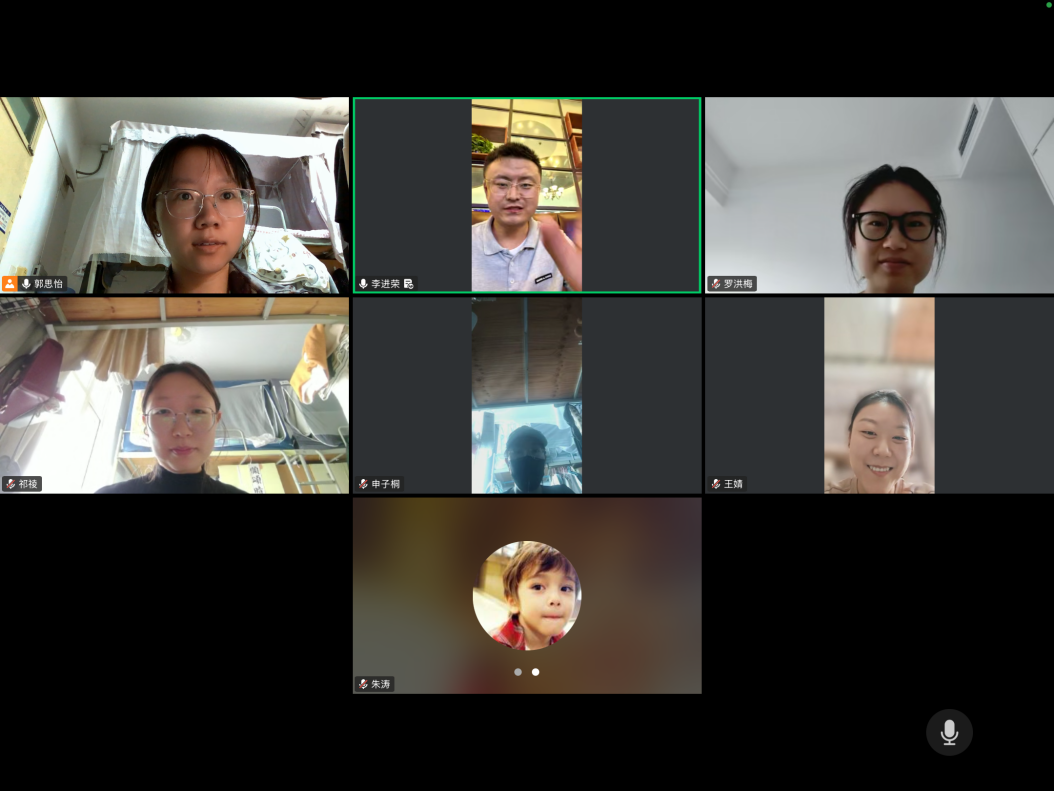1054x791 pixels.
Task: Click the orange host icon beside 郭思怡
Action: point(9,284)
